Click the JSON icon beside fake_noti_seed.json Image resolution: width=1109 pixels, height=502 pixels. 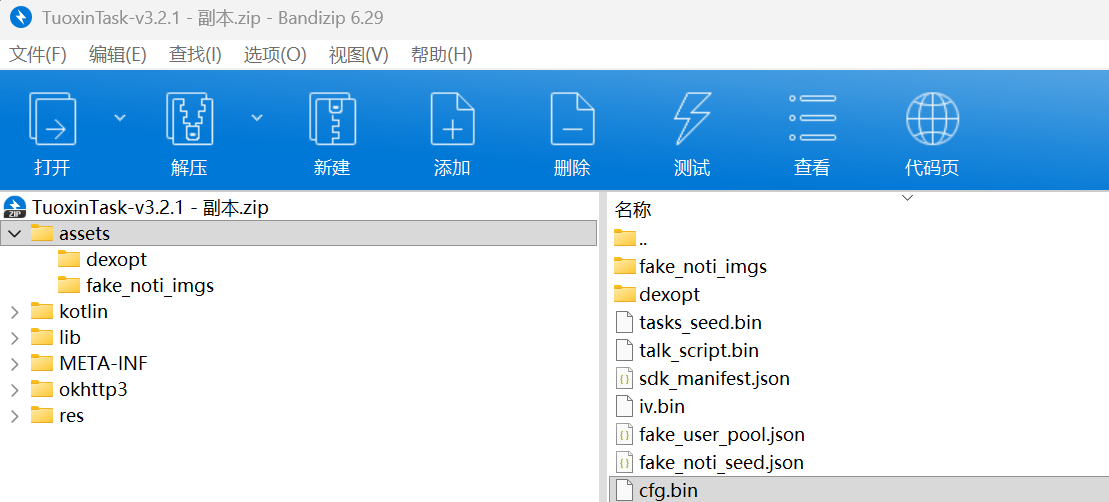point(624,462)
